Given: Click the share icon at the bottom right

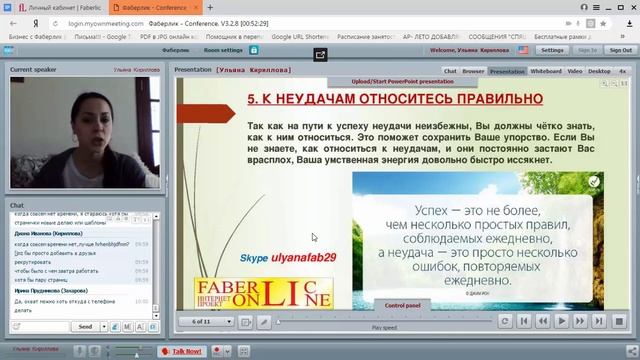Looking at the screenshot, I should click(632, 351).
